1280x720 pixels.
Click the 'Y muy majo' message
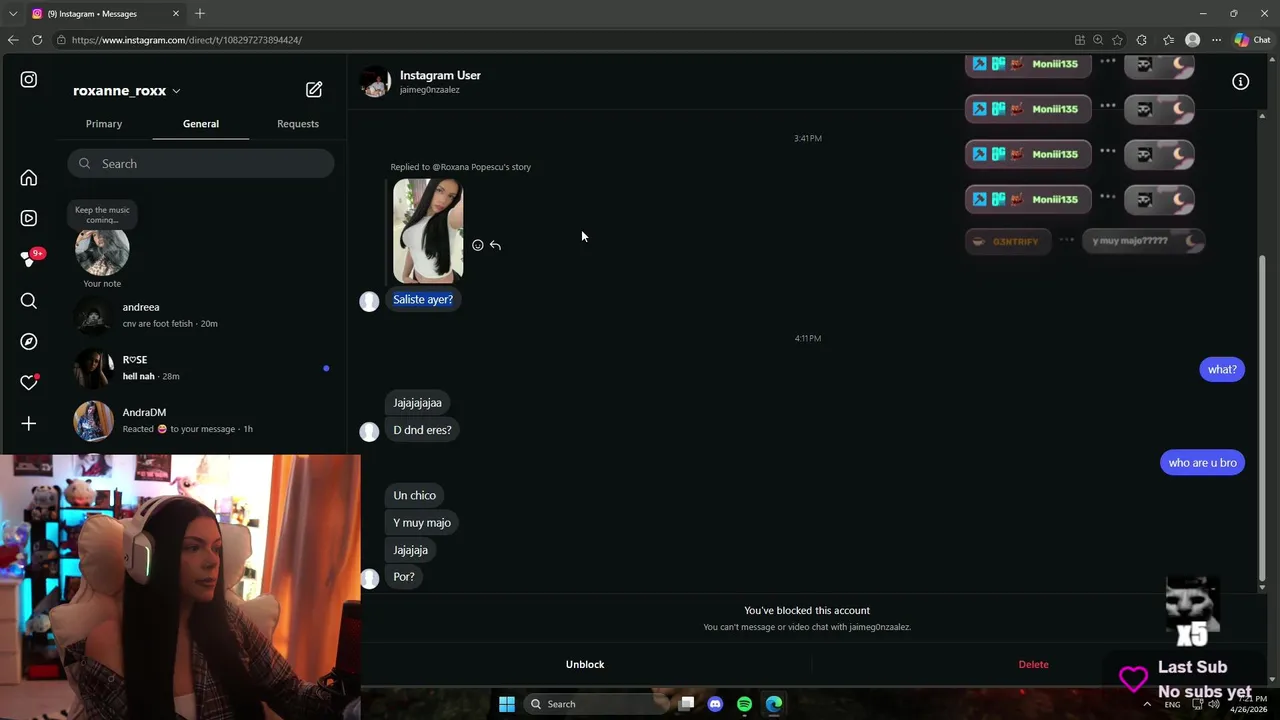[x=422, y=522]
